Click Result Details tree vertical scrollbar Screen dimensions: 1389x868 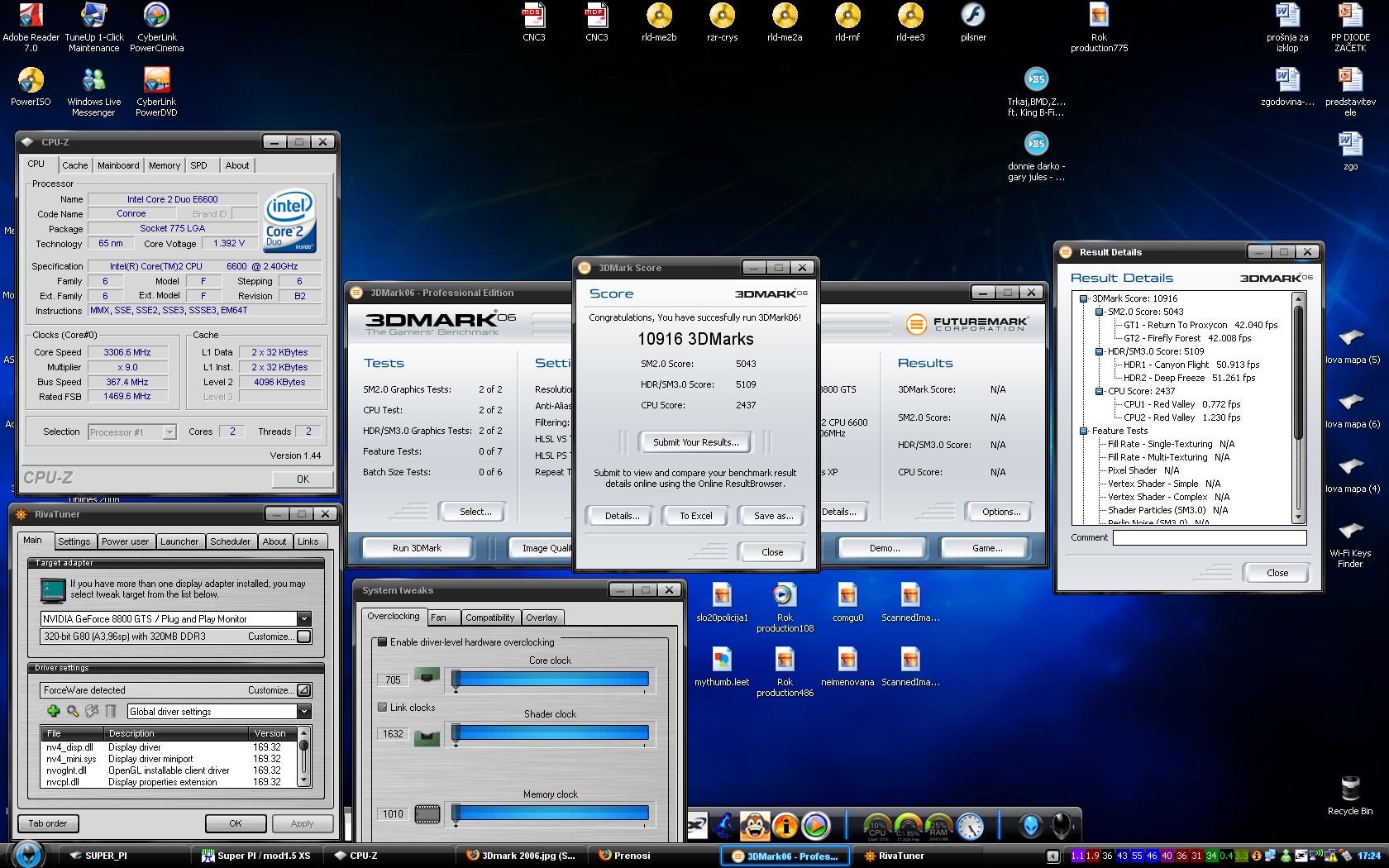coord(1298,408)
